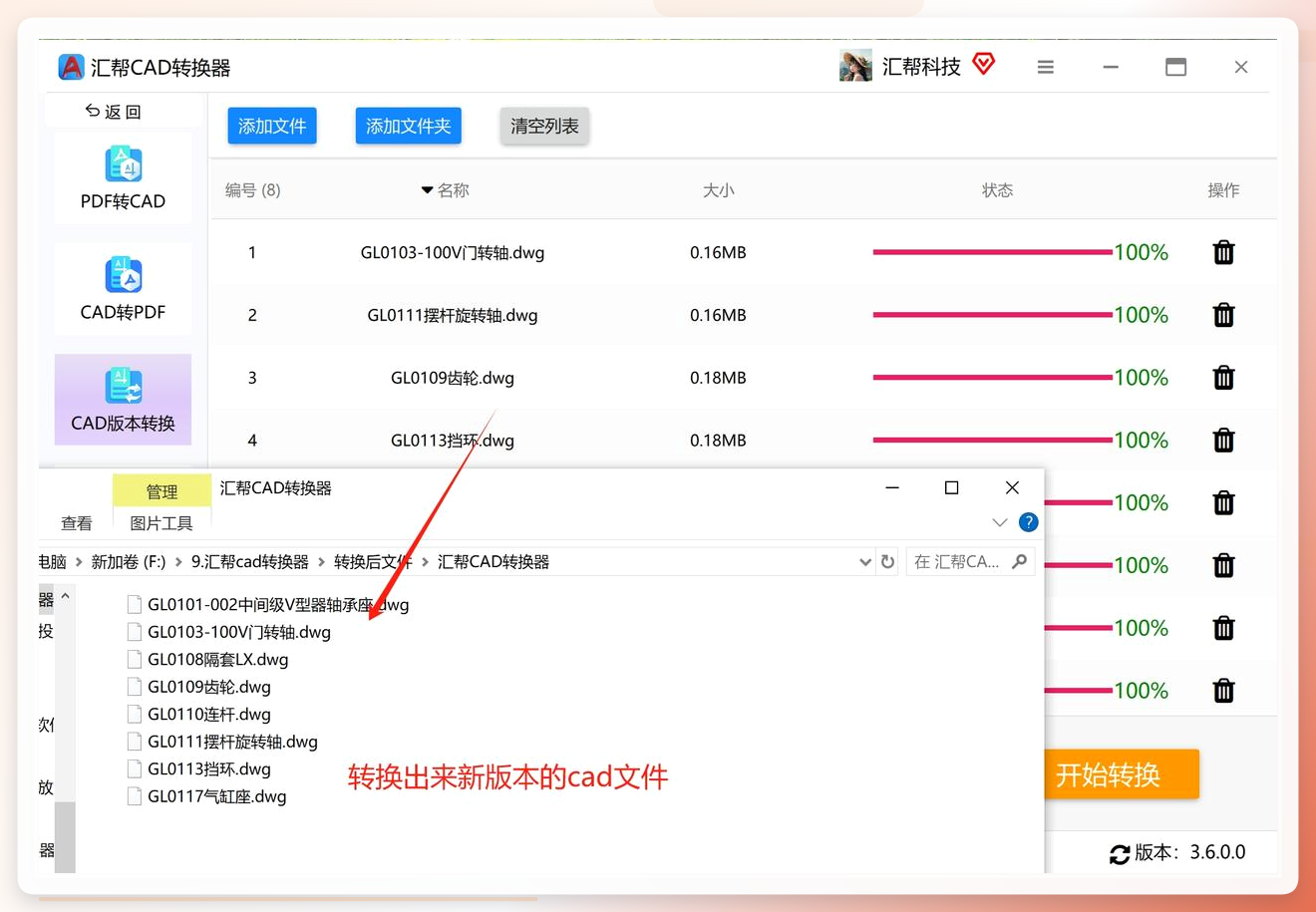
Task: Click file icon of GL0108隔套LX.dwg
Action: click(x=135, y=659)
